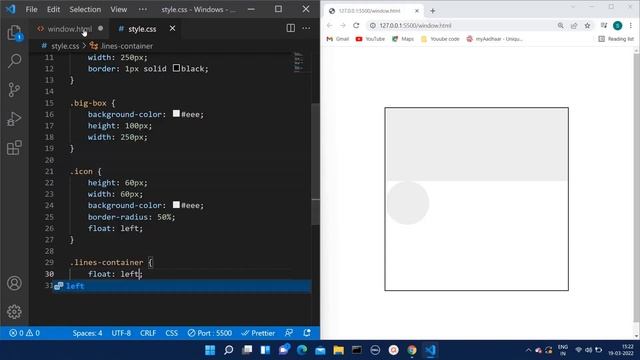Change file encoding UTF-8
The width and height of the screenshot is (640, 360).
pyautogui.click(x=121, y=333)
